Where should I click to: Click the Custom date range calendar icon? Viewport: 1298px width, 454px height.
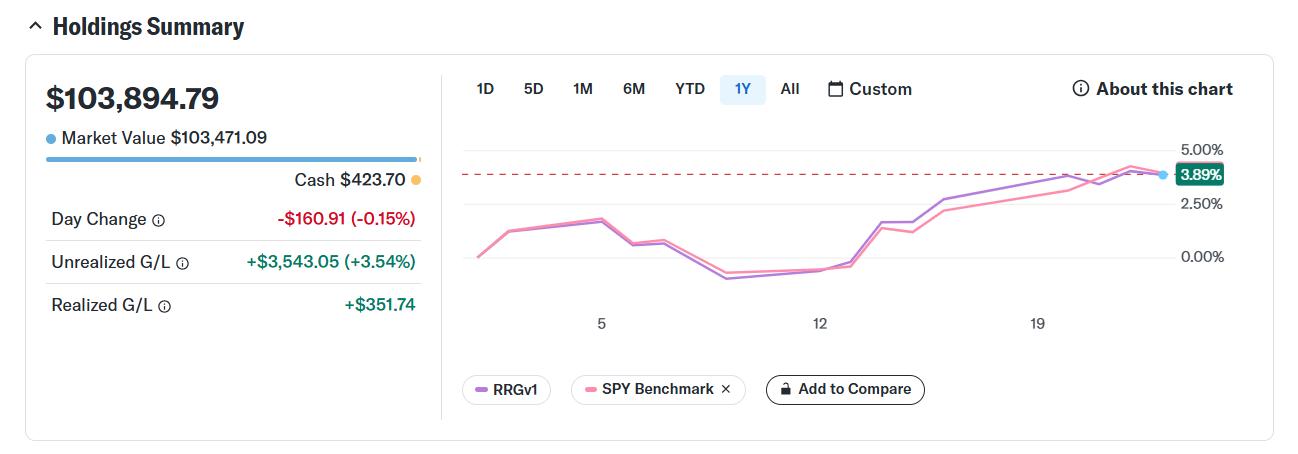[x=836, y=89]
